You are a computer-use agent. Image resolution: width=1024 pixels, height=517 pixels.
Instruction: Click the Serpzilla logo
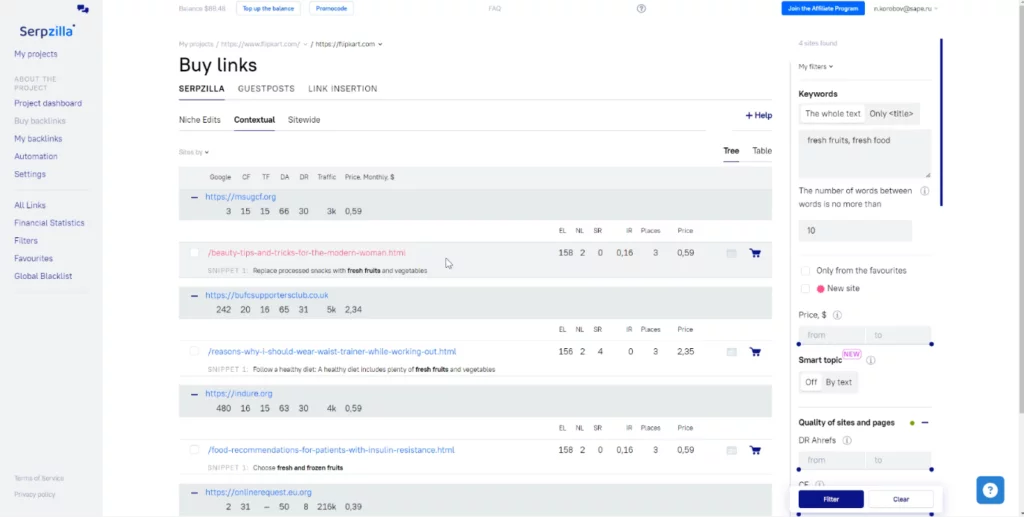point(47,31)
